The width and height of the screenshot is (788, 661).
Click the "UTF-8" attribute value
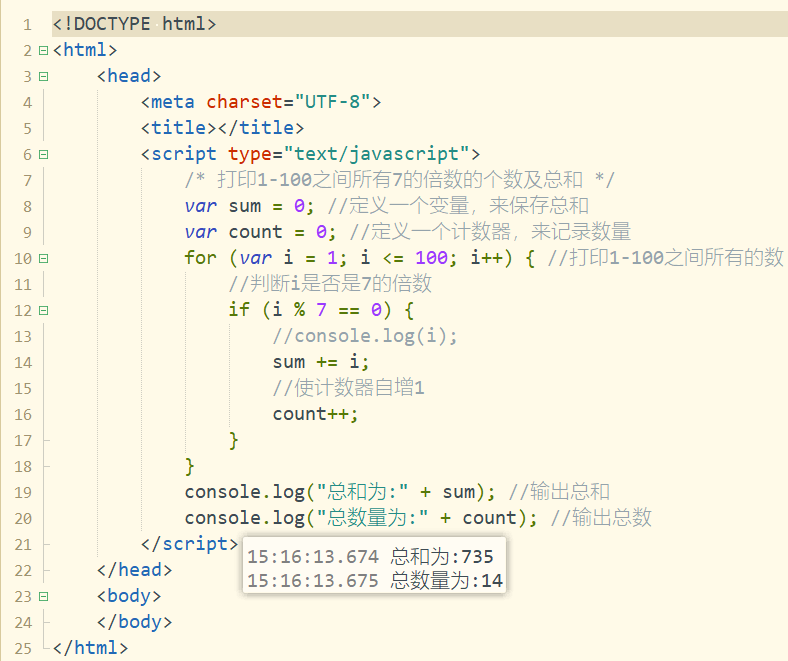click(332, 102)
